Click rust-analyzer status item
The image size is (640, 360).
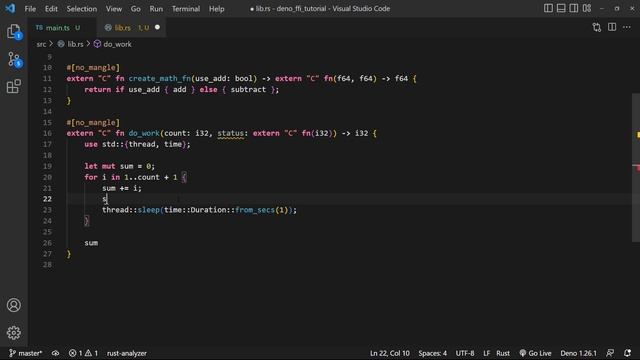tap(127, 353)
